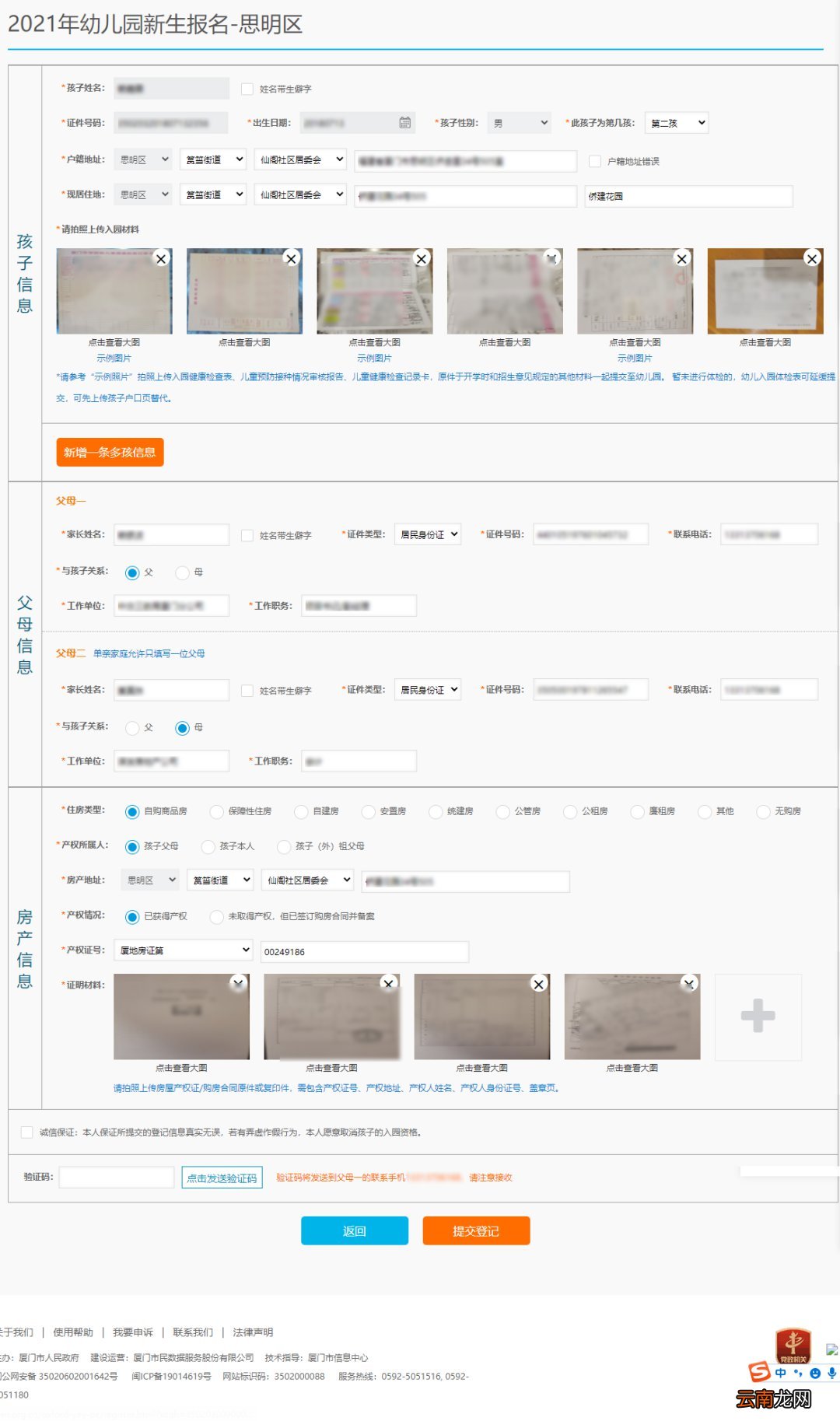Check the 户籍地址错误 checkbox

click(x=595, y=161)
